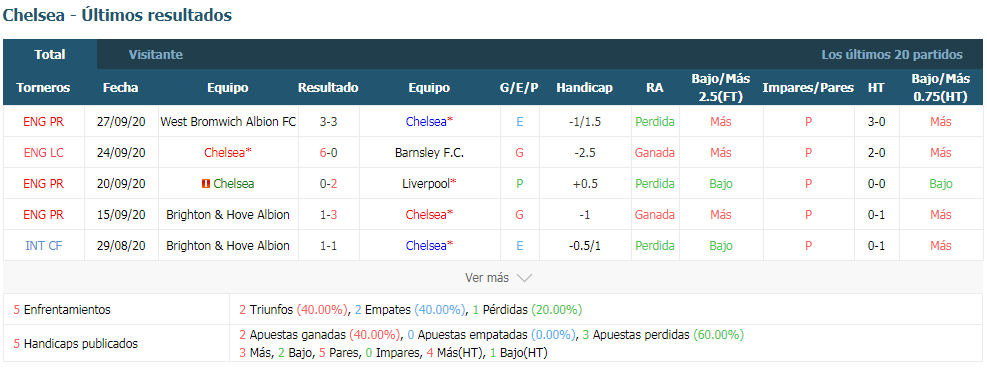
Task: Click ENG LC tournament label
Action: 43,152
